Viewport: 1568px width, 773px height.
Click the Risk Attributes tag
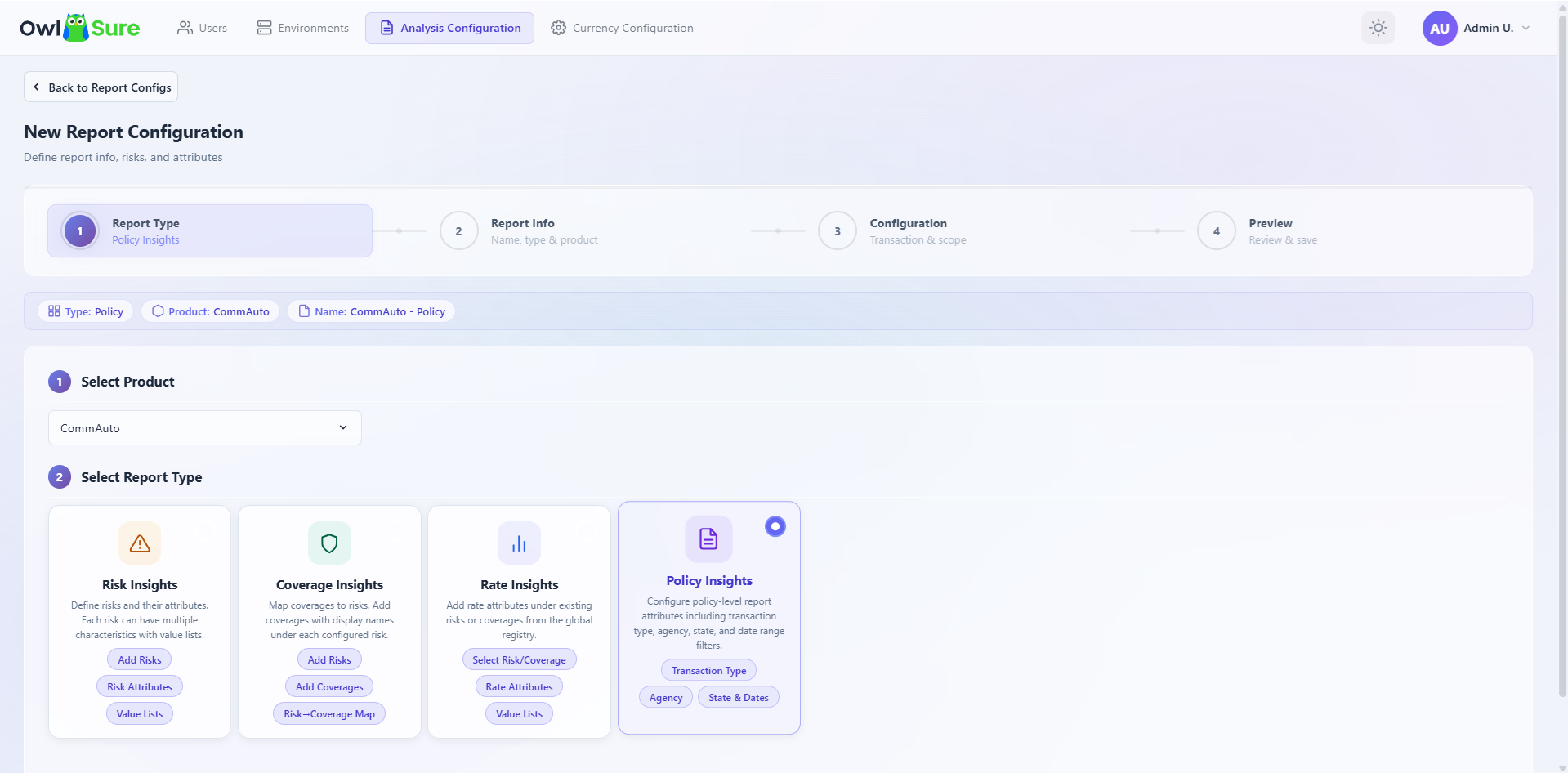140,687
